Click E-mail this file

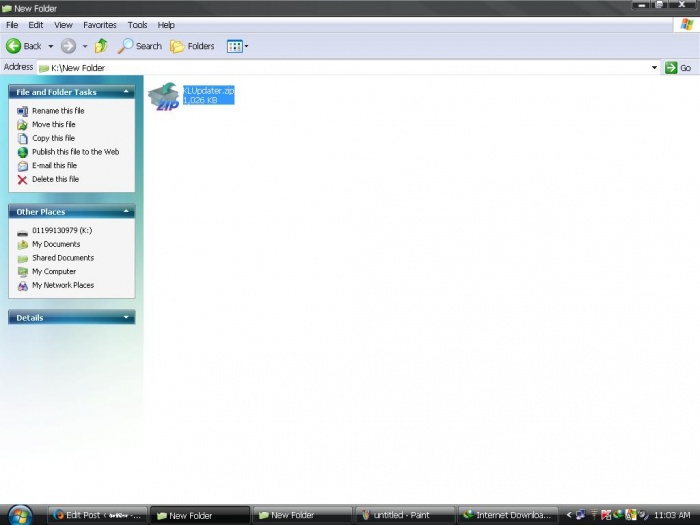[x=54, y=166]
